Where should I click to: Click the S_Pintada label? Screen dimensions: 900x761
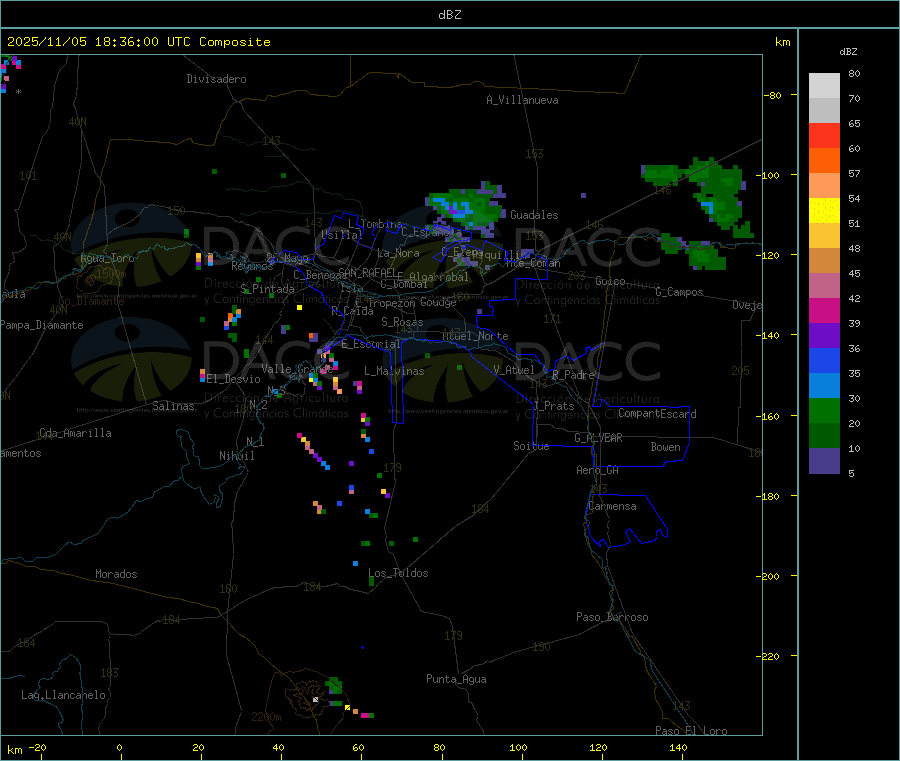(267, 289)
